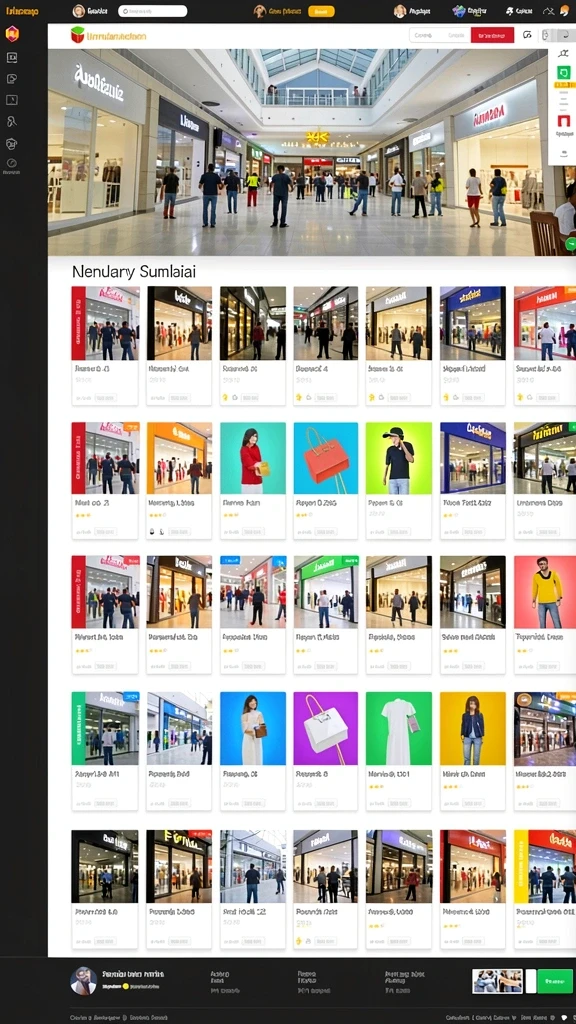The image size is (576, 1024).
Task: Click the 'Nenudary Sumlaiai' section heading
Action: point(134,271)
